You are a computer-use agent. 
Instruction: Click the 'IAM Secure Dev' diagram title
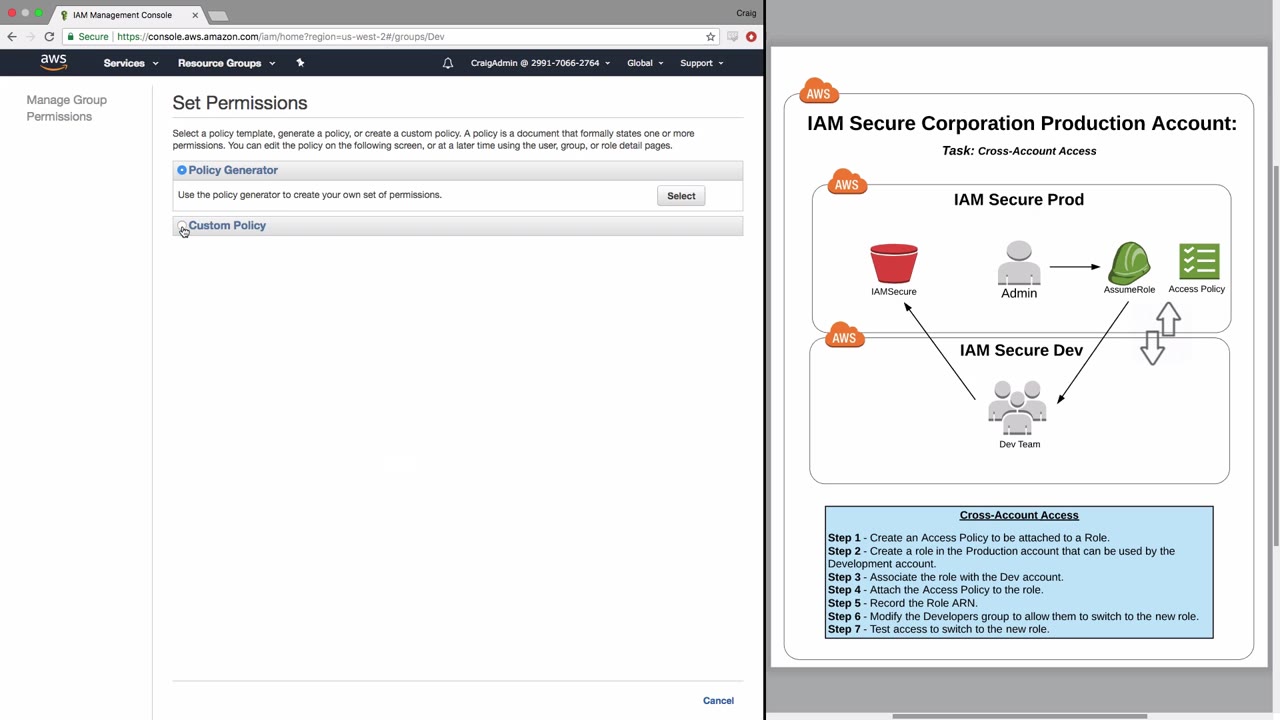(1021, 351)
